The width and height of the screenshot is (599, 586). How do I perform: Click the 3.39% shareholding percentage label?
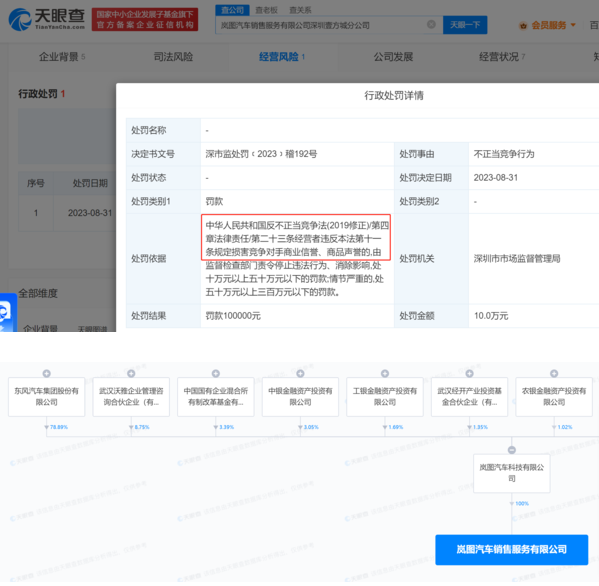[x=227, y=427]
